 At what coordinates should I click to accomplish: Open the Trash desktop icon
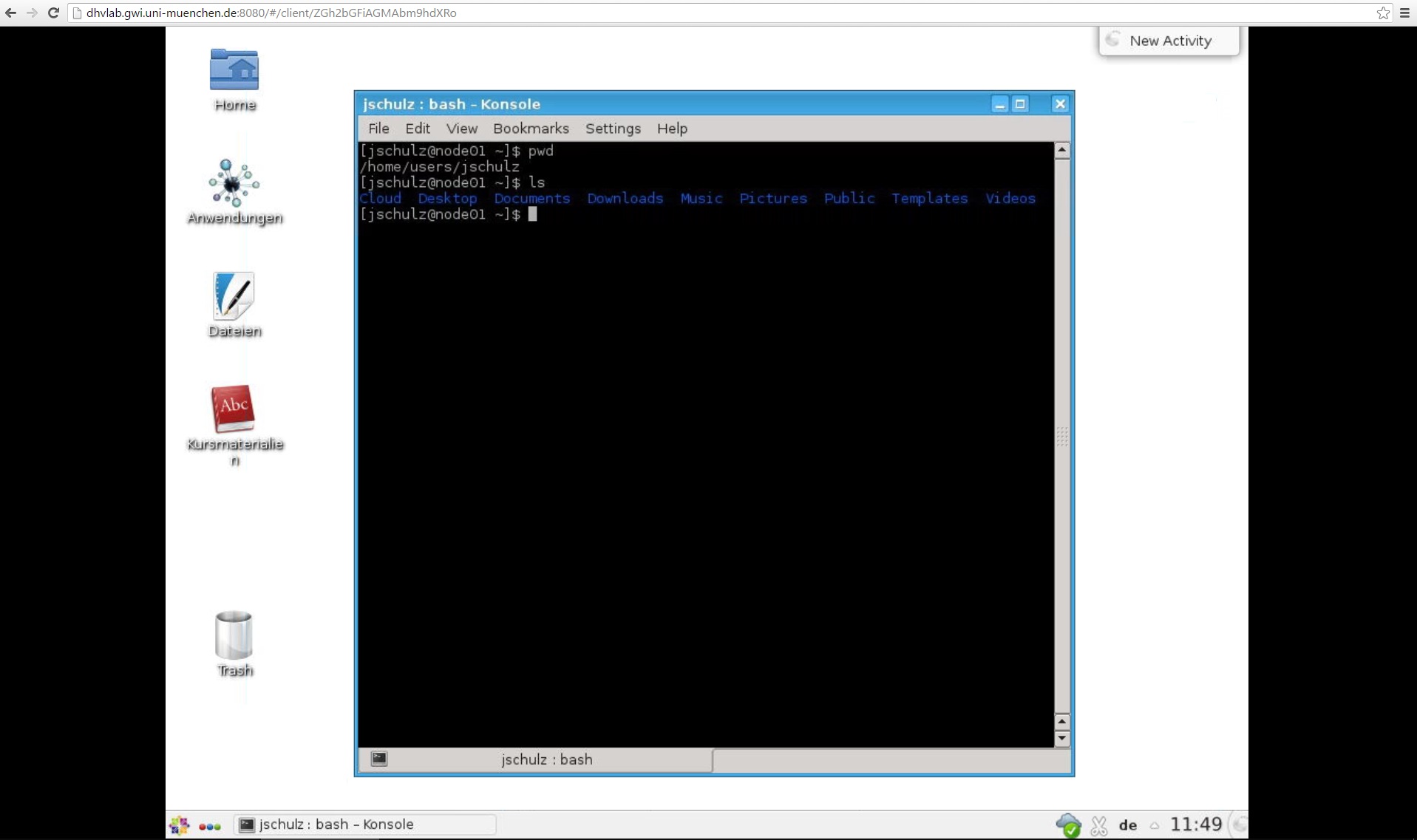pyautogui.click(x=234, y=636)
